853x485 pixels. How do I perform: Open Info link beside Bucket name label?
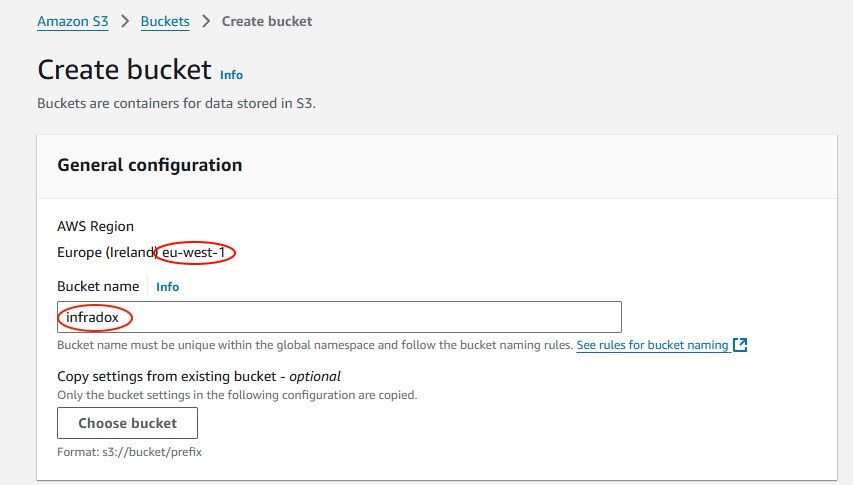point(168,287)
